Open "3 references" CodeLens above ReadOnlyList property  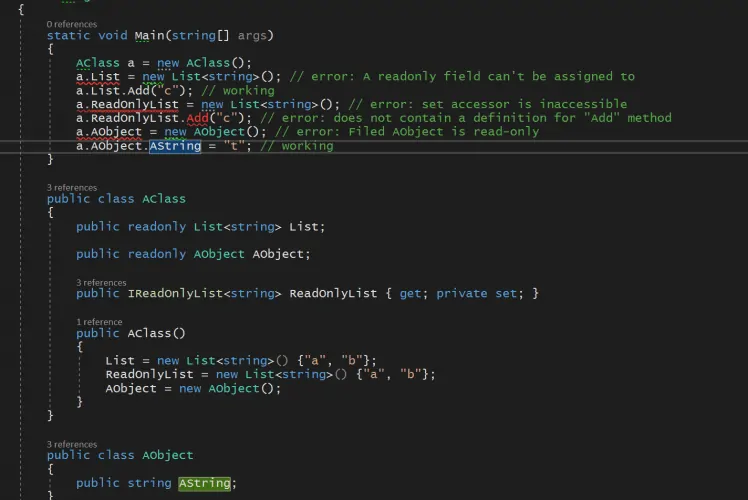click(101, 282)
